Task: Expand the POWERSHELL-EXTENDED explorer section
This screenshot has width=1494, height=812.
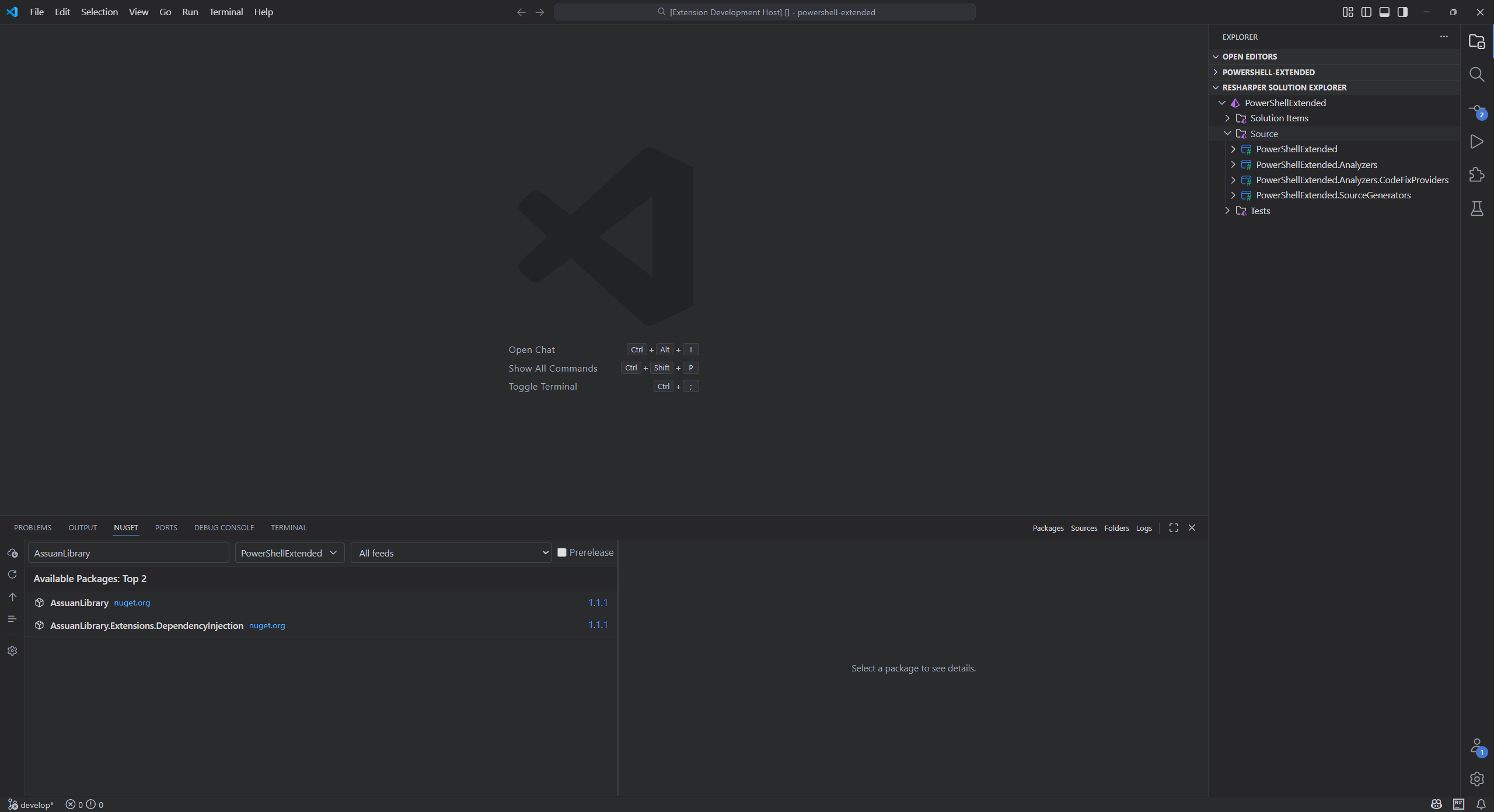Action: point(1334,72)
